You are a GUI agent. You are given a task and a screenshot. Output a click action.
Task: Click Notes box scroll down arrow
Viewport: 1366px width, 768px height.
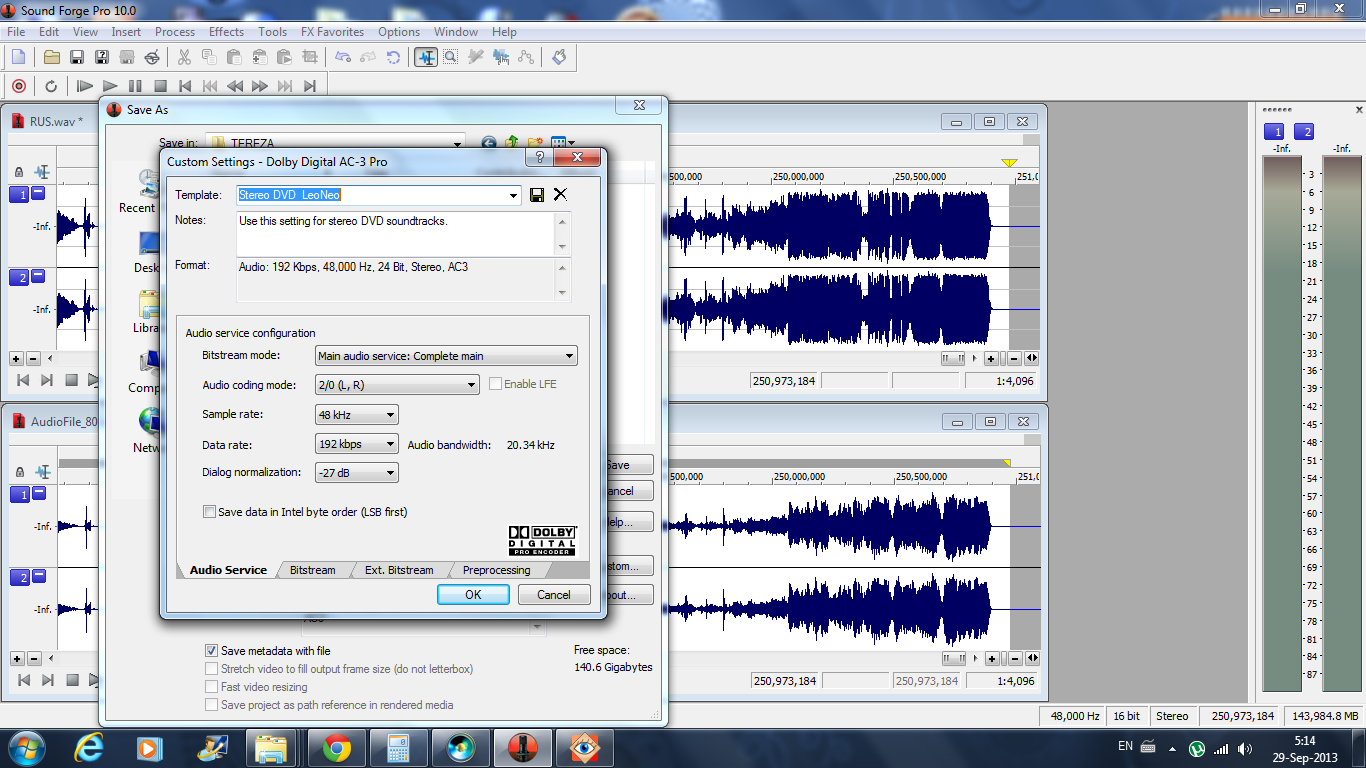(x=563, y=247)
